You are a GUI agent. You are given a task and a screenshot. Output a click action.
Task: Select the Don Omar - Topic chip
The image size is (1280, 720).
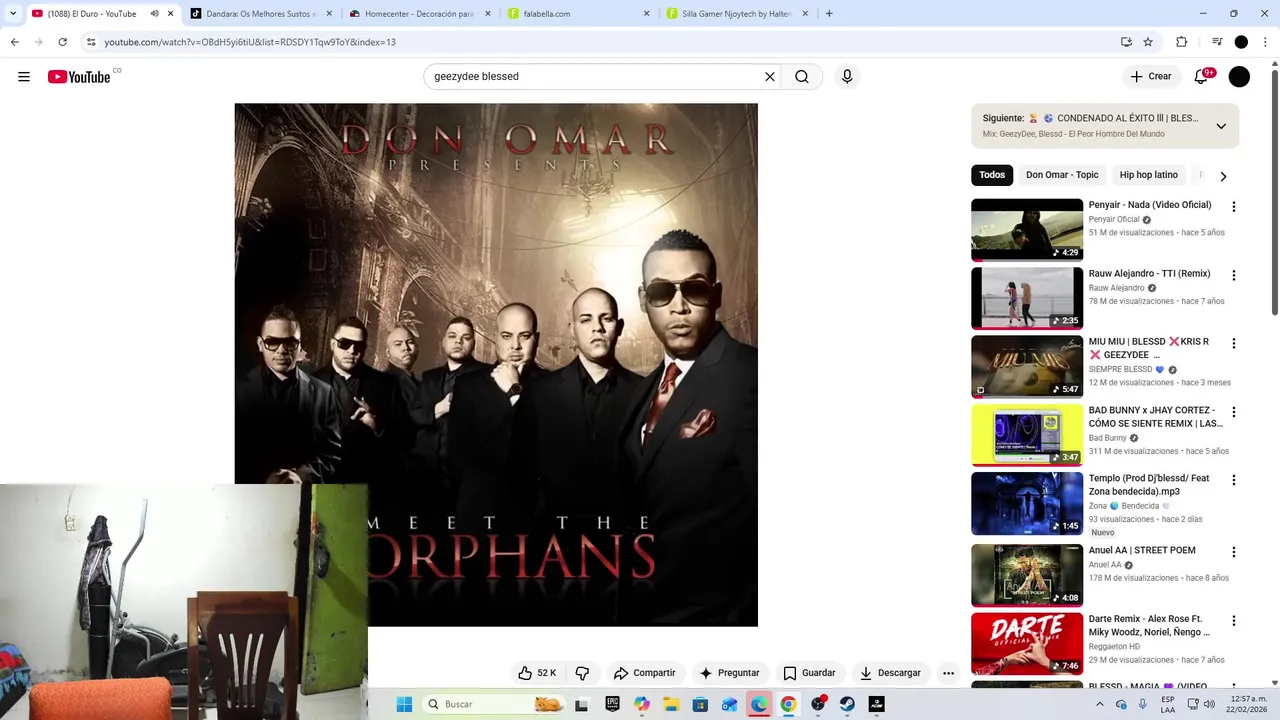pyautogui.click(x=1062, y=175)
